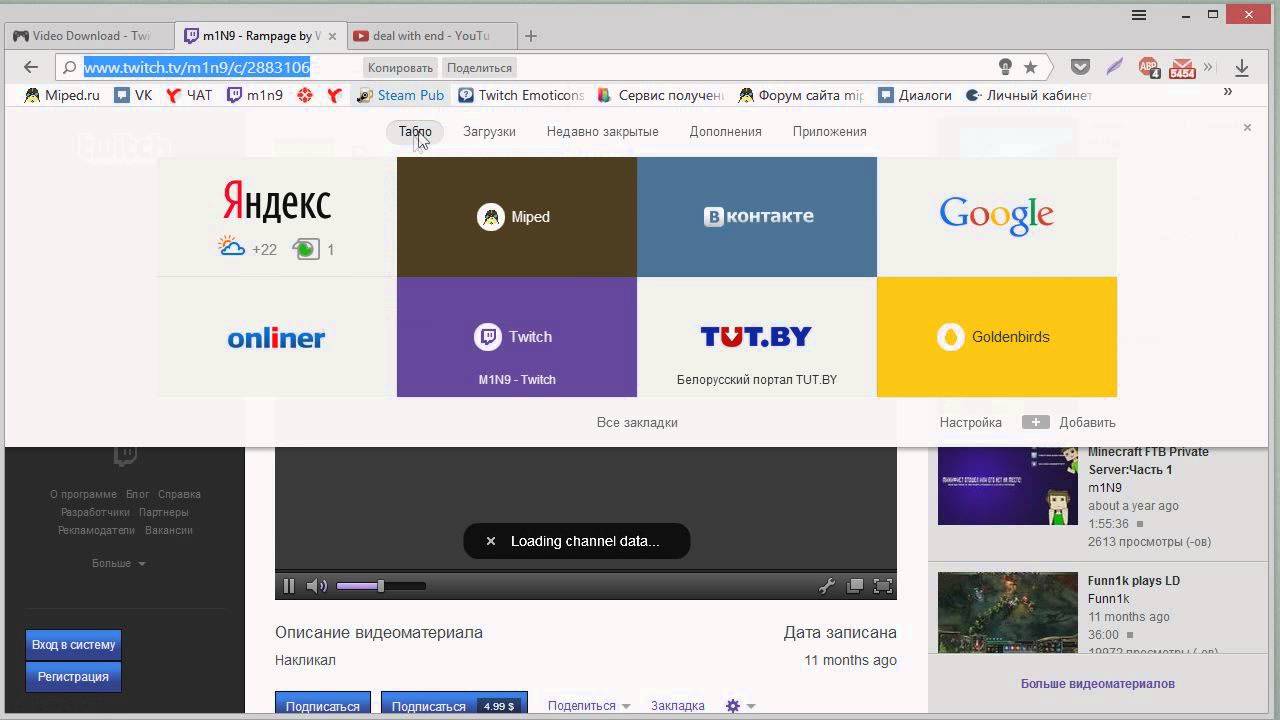1280x720 pixels.
Task: Open the Личный кабинет bookmark
Action: tap(1029, 95)
